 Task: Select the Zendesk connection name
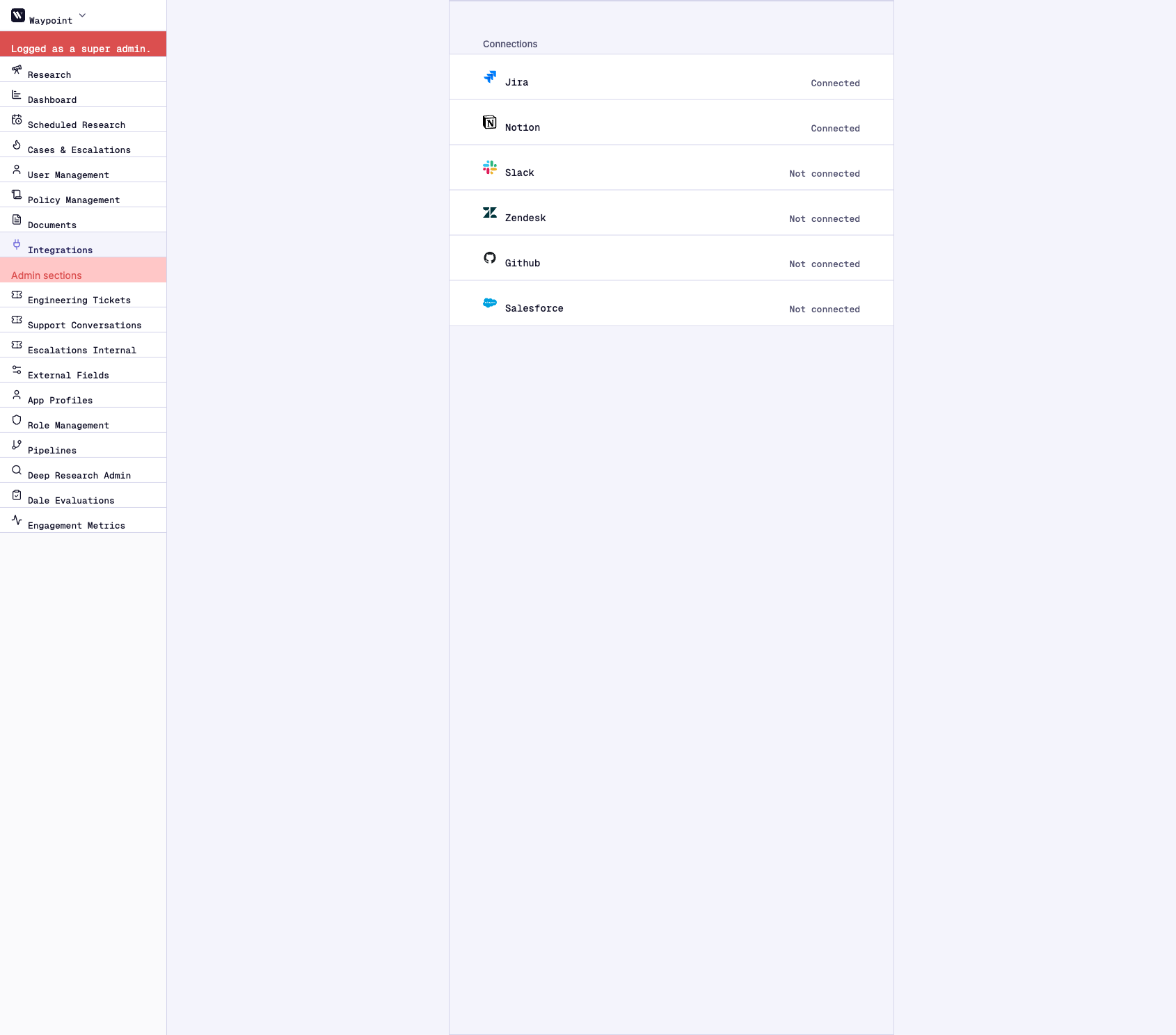click(525, 218)
